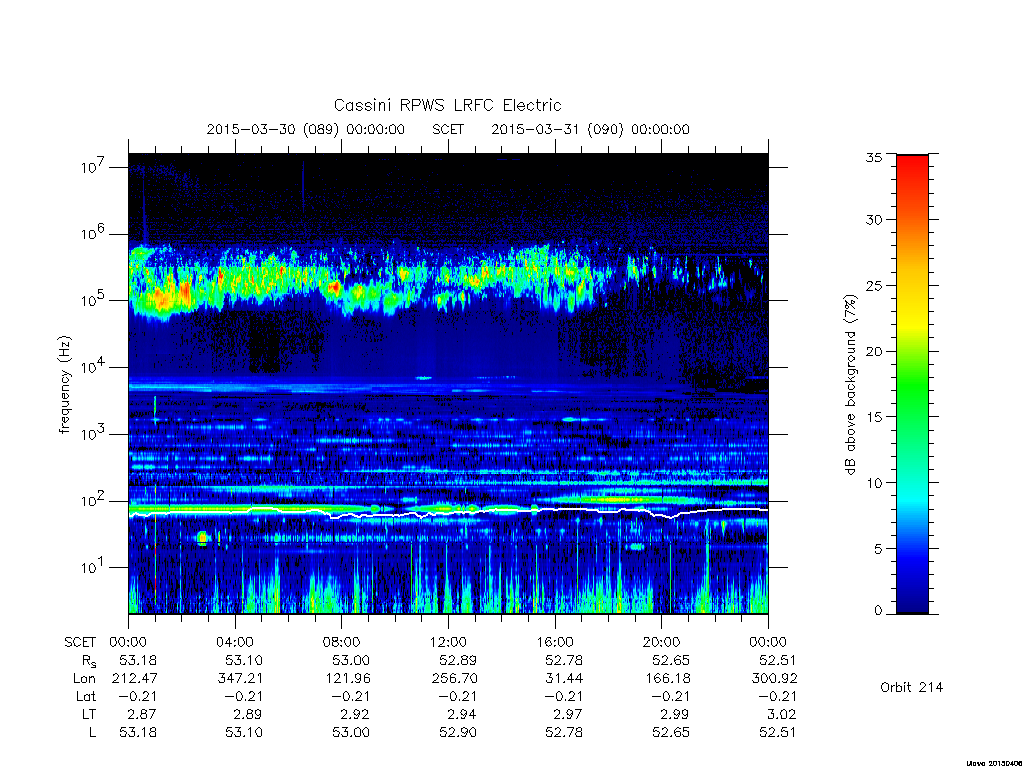1024x768 pixels.
Task: Click the frequency (Hz) axis label
Action: point(64,385)
